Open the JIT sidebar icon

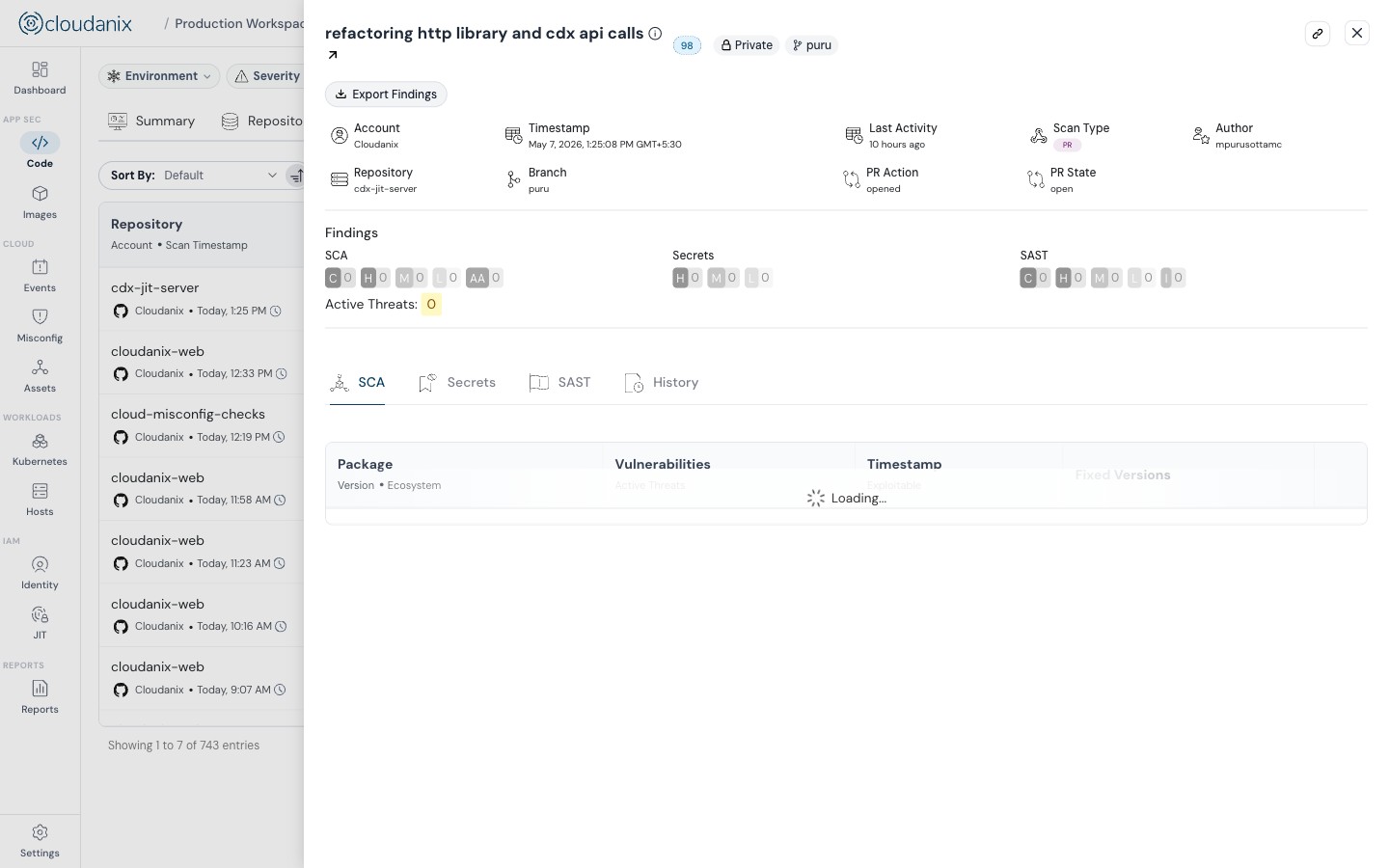(x=40, y=614)
